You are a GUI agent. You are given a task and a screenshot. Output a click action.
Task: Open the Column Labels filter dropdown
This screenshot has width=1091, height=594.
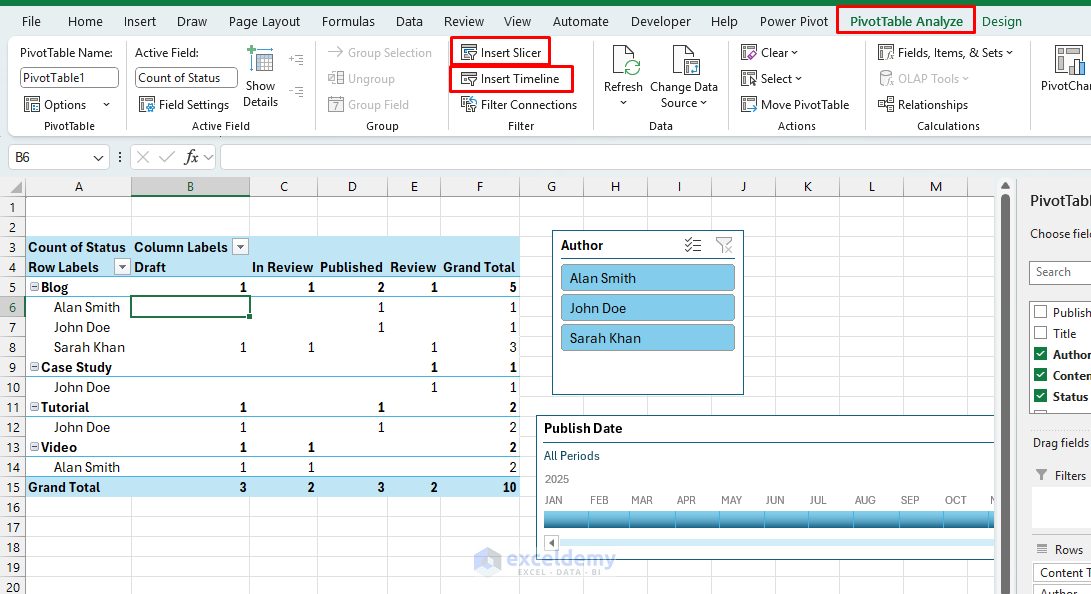click(240, 247)
